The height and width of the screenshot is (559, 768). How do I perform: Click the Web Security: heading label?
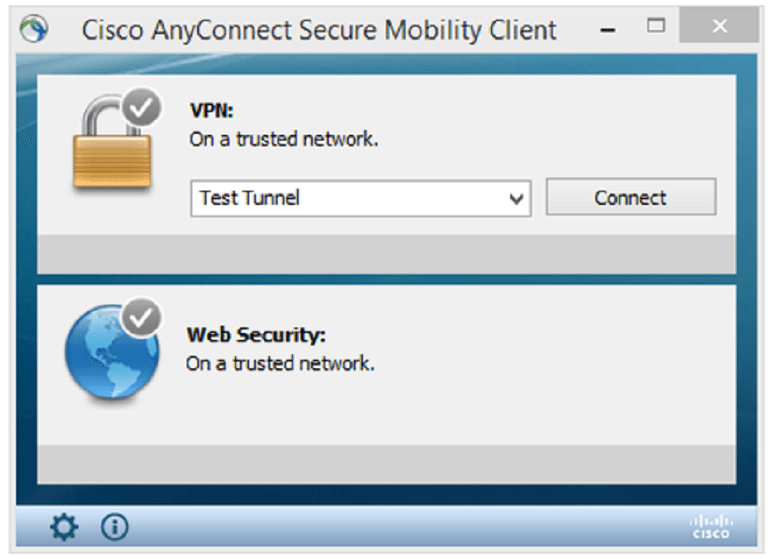[x=256, y=335]
